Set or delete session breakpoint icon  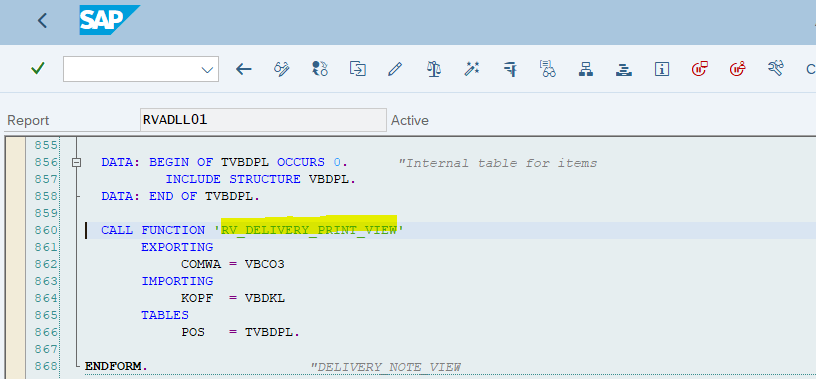point(699,69)
